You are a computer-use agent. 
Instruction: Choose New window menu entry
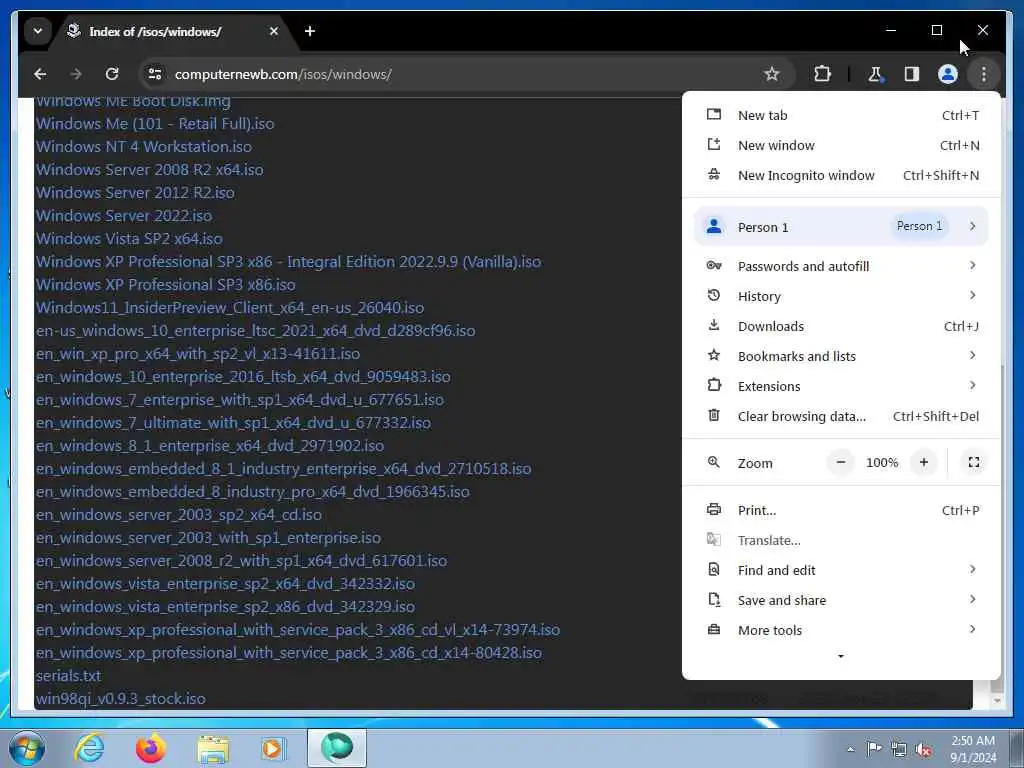841,145
